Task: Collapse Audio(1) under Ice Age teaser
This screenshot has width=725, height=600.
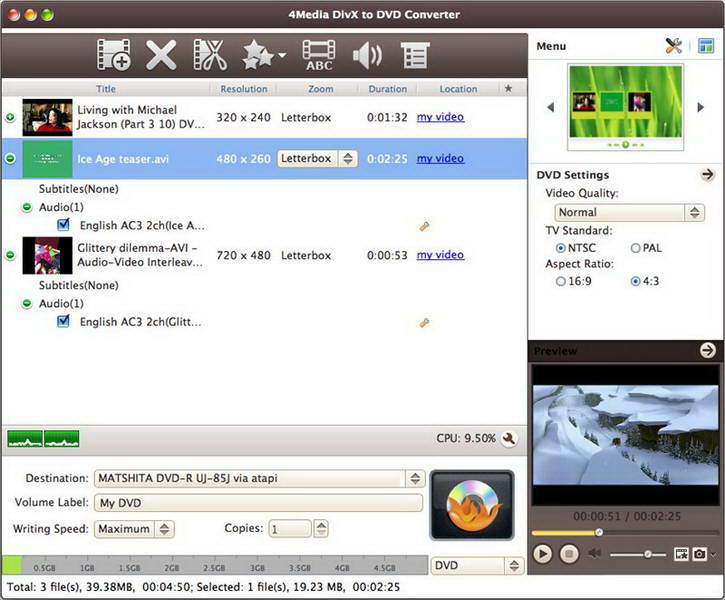Action: 27,207
